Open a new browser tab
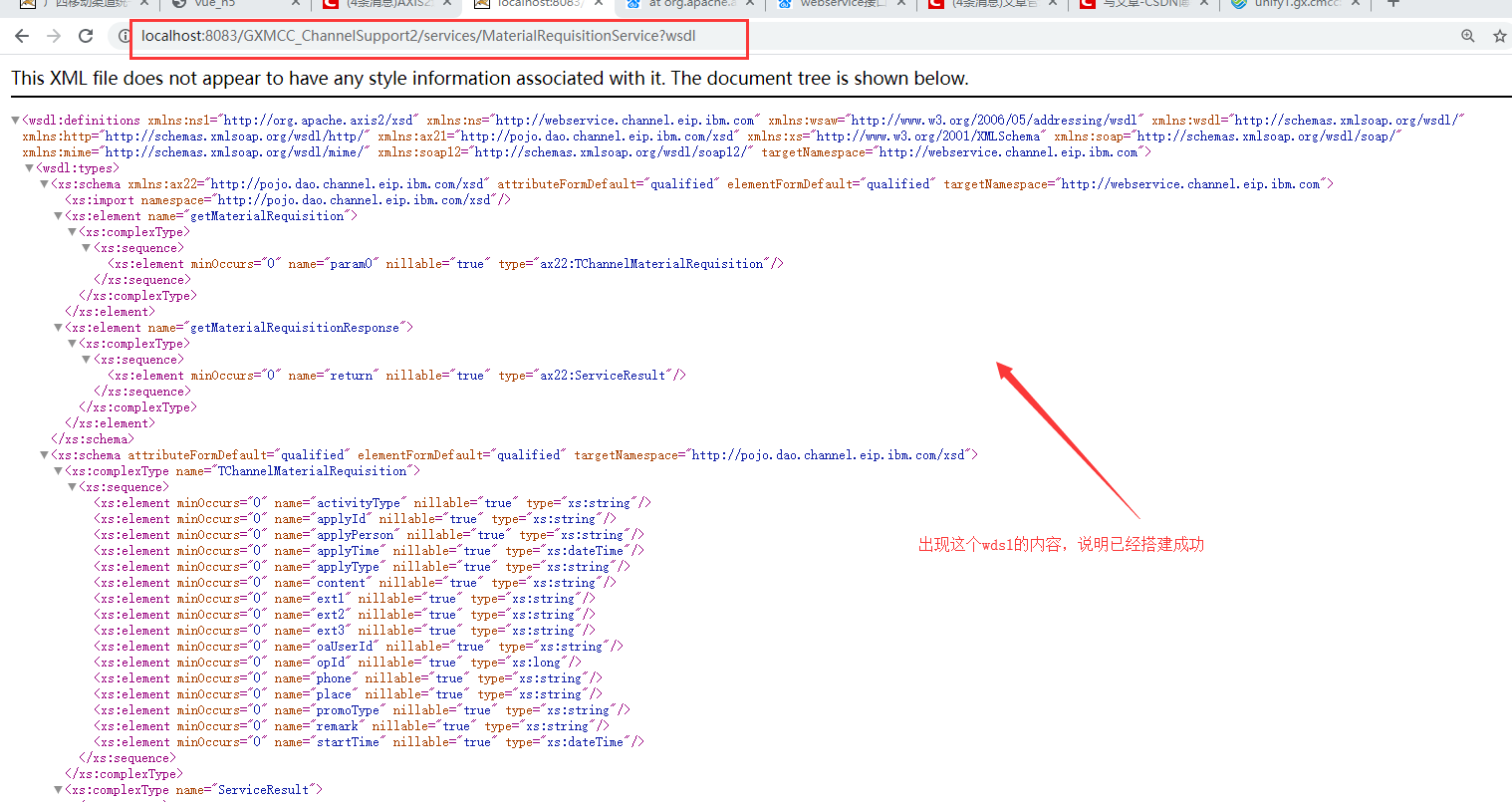This screenshot has width=1512, height=802. (1393, 3)
